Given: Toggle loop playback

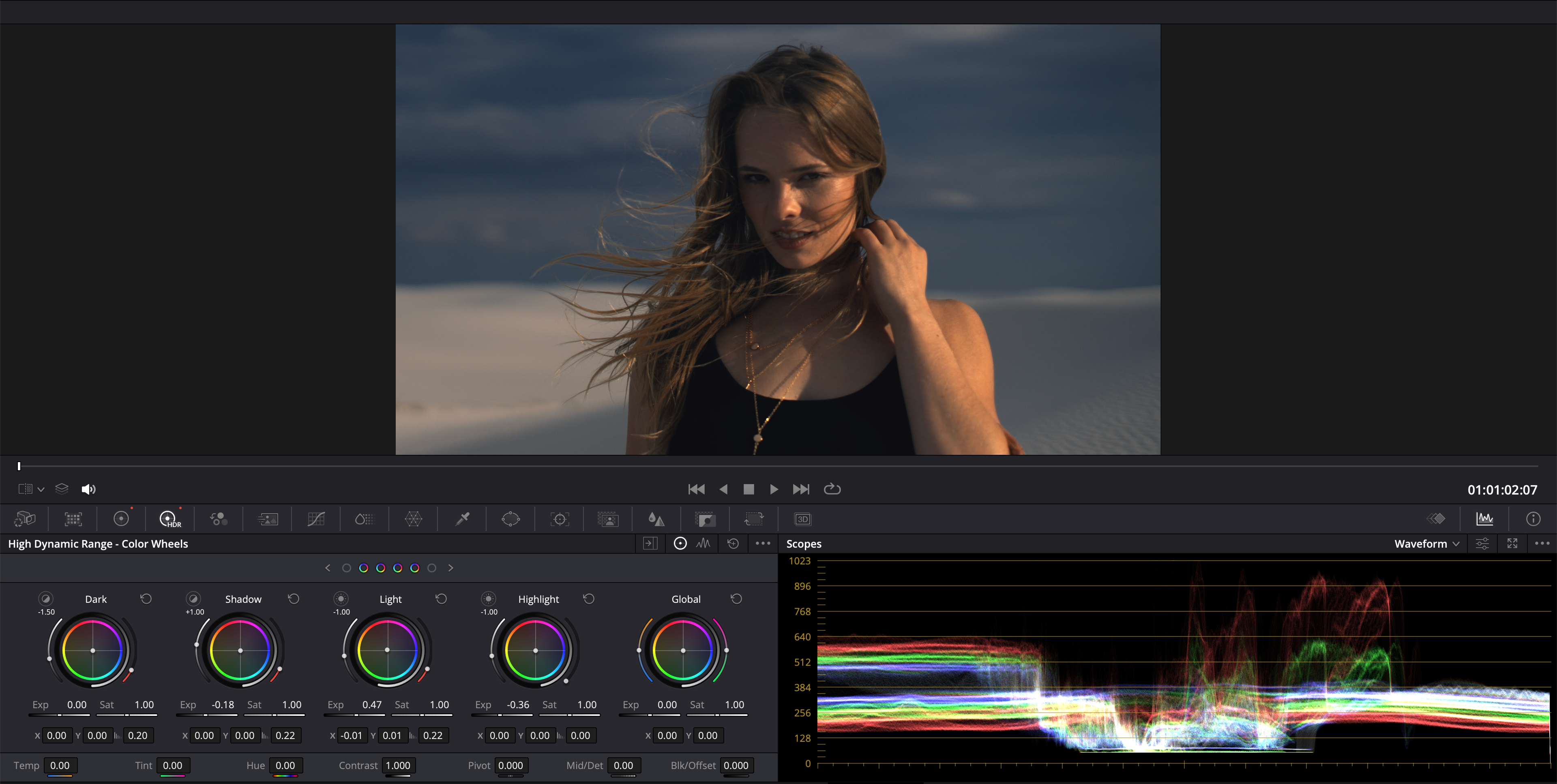Looking at the screenshot, I should click(x=832, y=489).
